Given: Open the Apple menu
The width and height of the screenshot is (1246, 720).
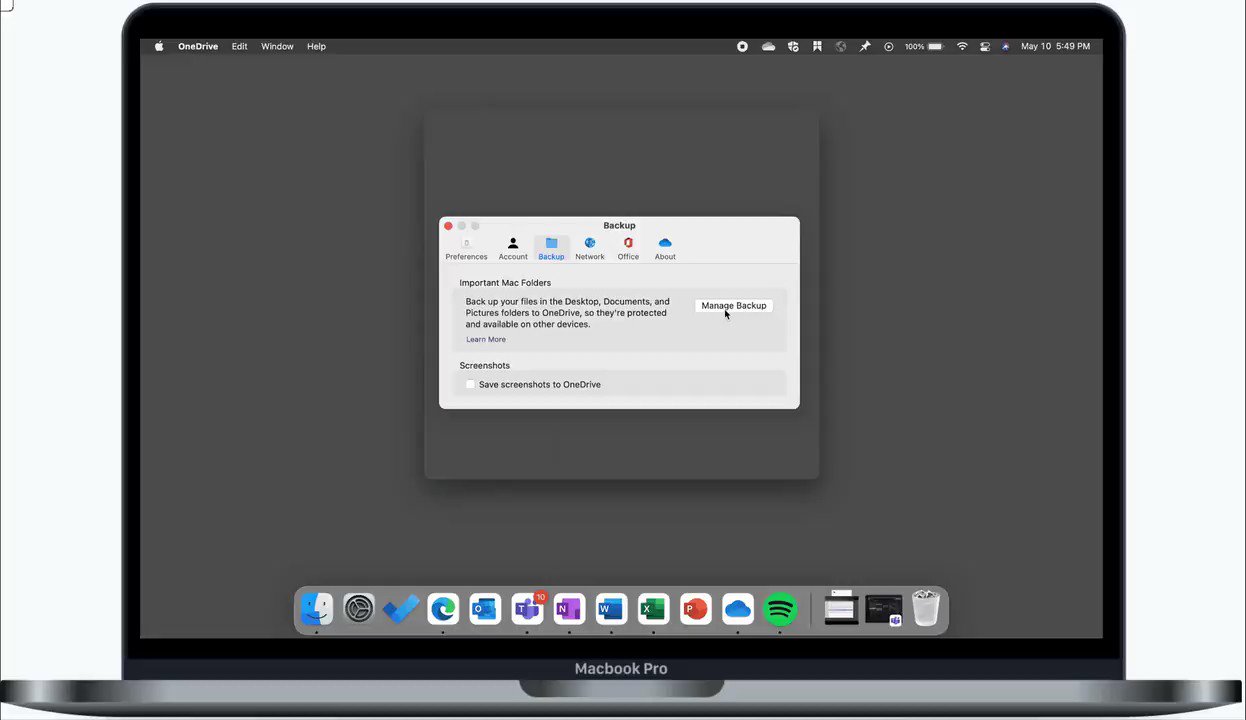Looking at the screenshot, I should click(159, 46).
